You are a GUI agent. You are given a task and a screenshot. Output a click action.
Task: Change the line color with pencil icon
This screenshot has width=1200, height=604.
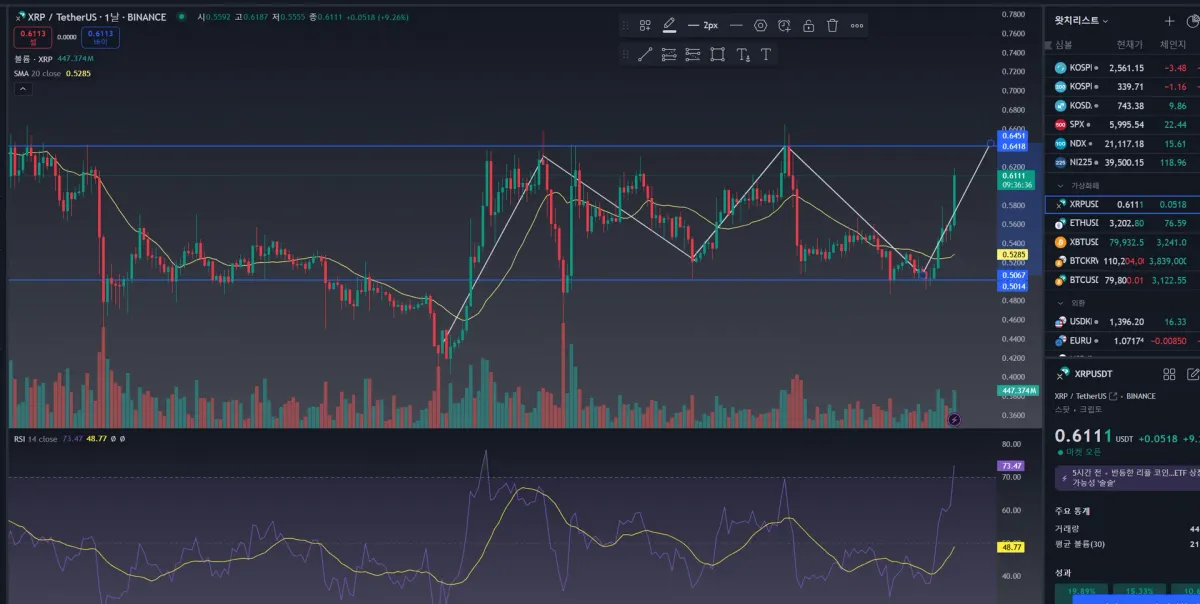669,25
